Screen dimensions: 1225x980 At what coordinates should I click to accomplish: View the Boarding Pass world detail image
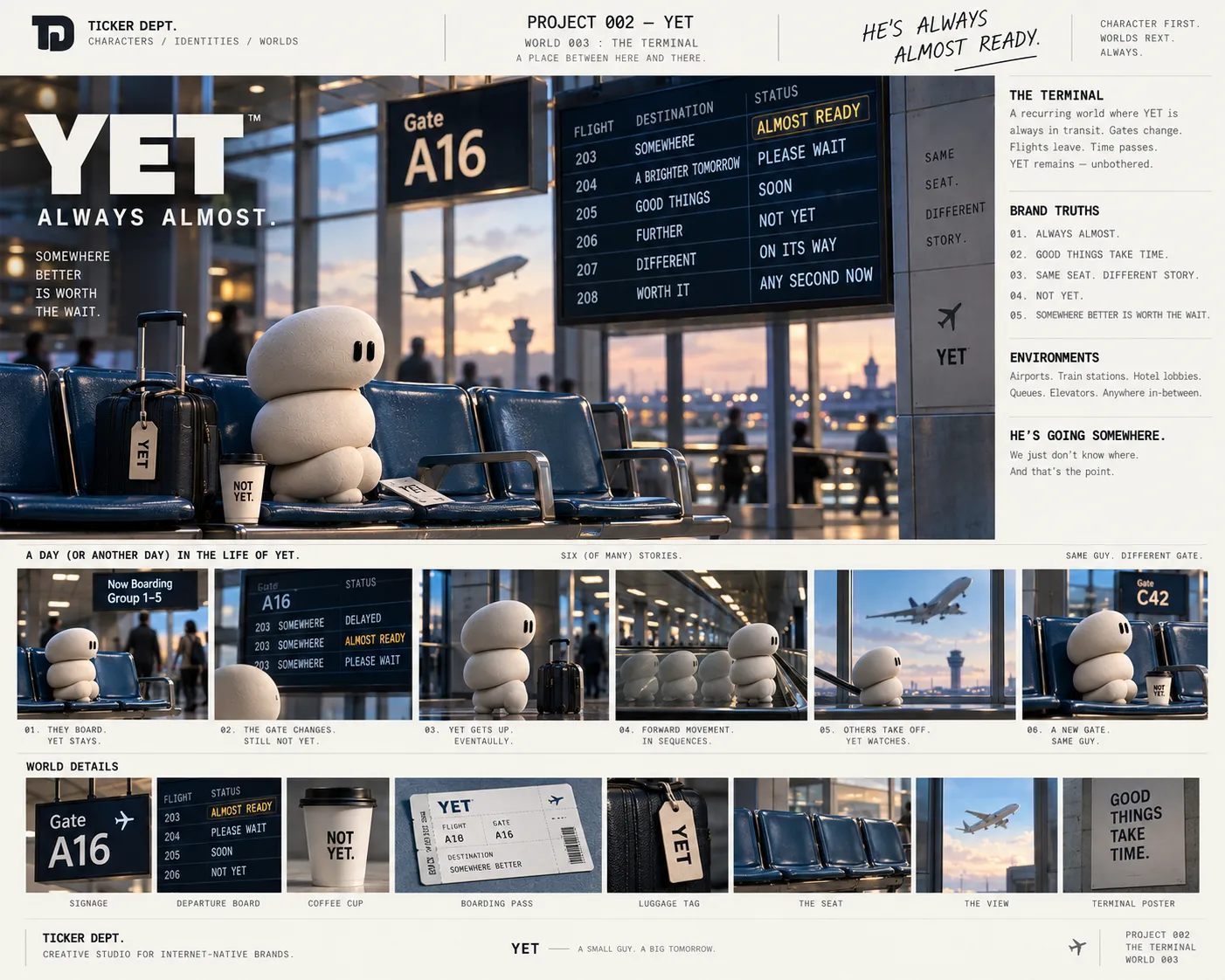498,835
